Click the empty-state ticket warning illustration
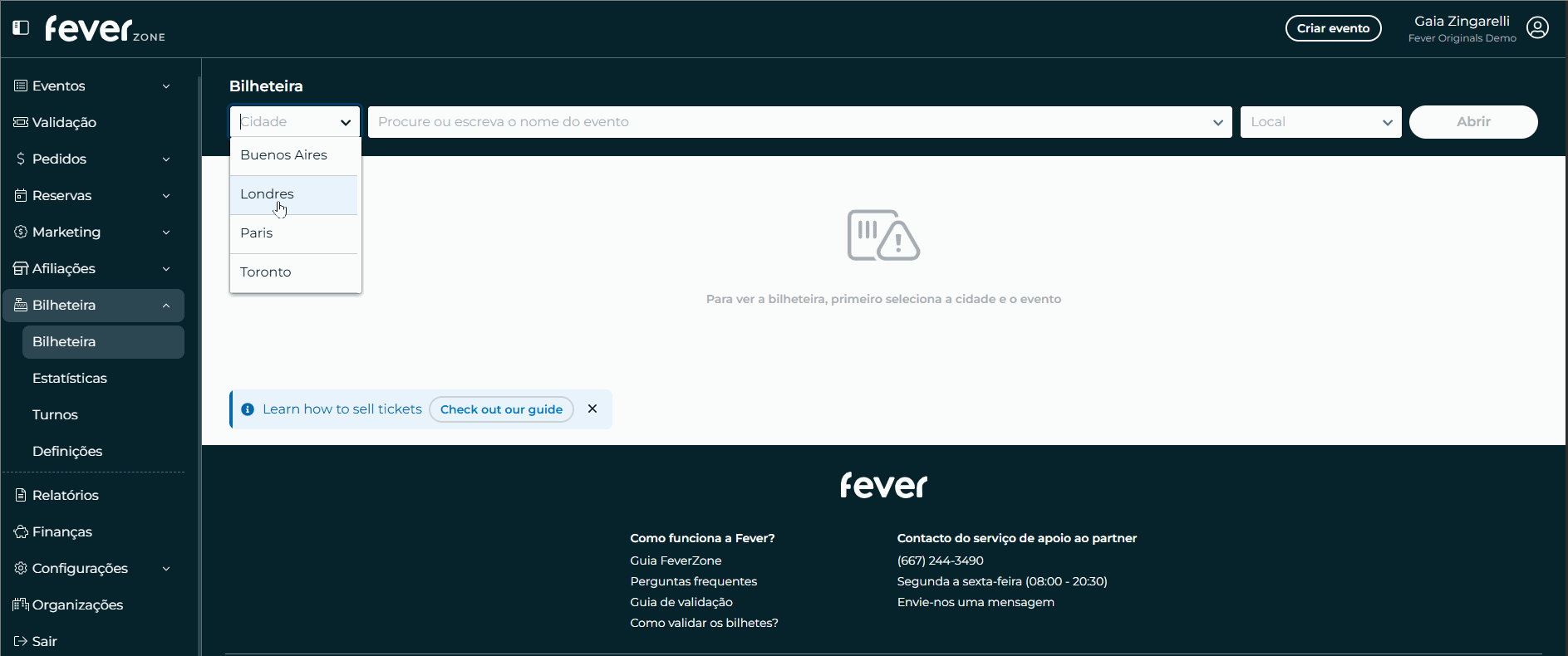Viewport: 1568px width, 656px height. 883,235
